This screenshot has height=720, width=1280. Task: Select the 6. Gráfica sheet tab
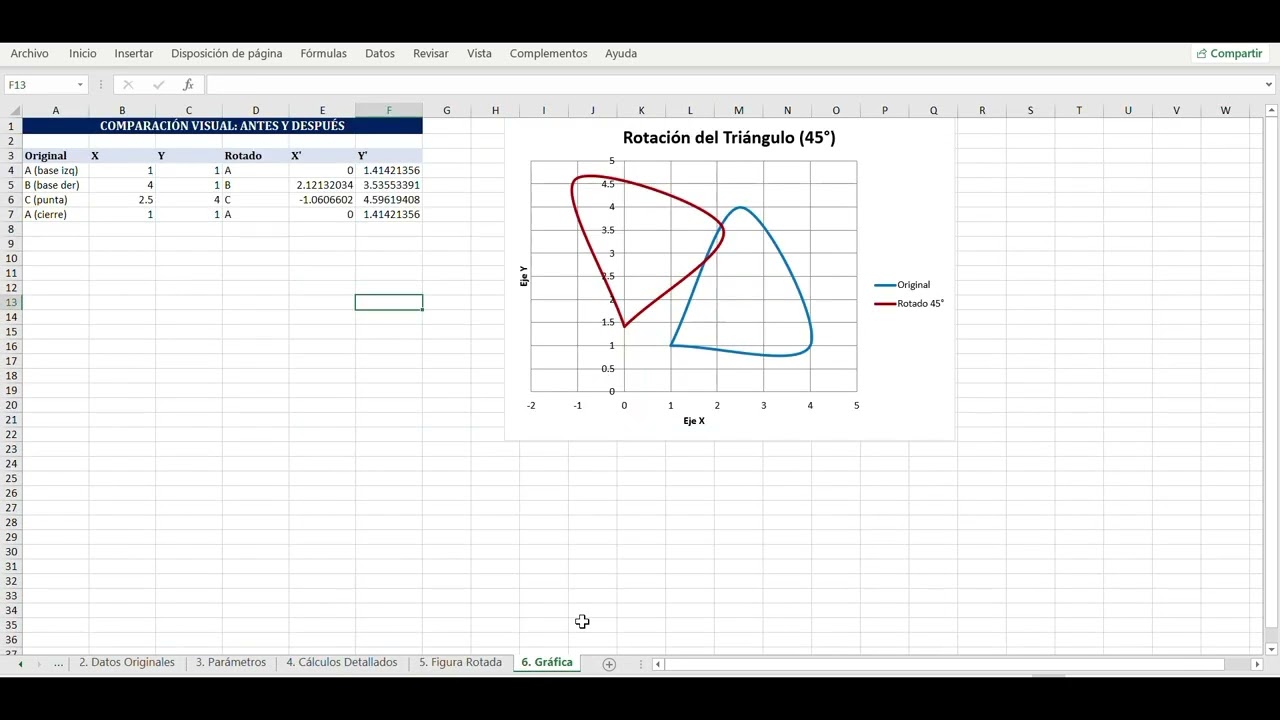click(x=547, y=662)
